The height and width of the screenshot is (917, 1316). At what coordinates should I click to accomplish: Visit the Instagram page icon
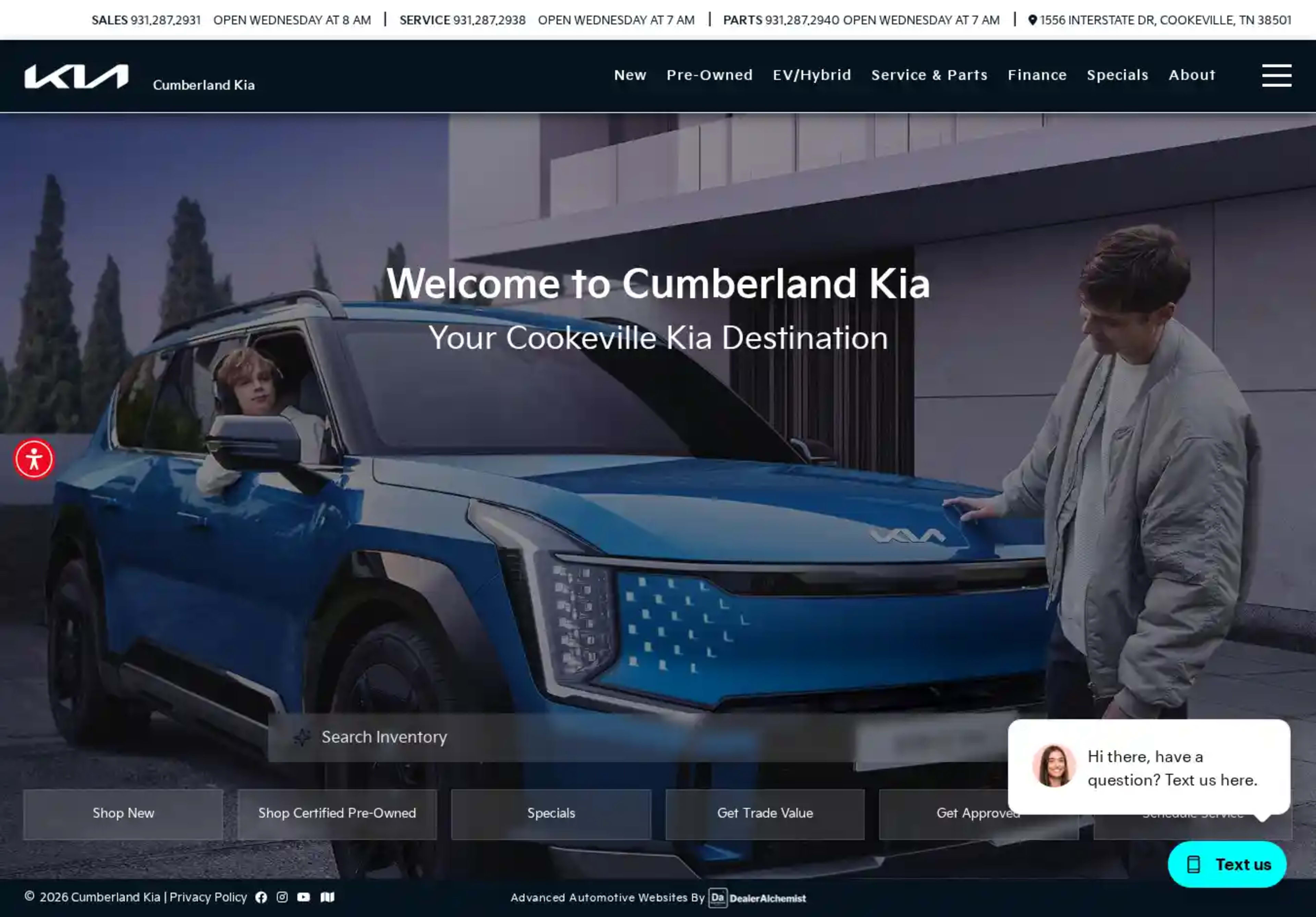(282, 897)
